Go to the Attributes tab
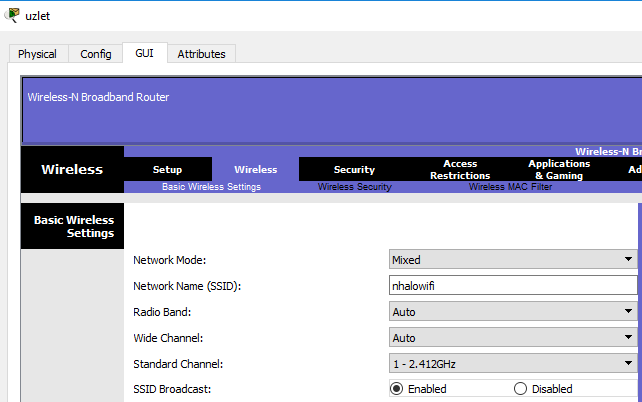 (x=201, y=54)
